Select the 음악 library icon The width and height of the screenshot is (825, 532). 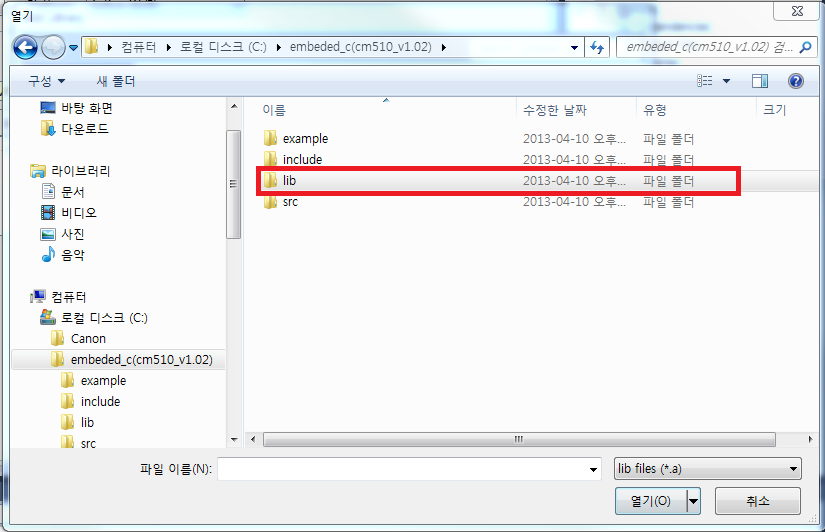48,255
